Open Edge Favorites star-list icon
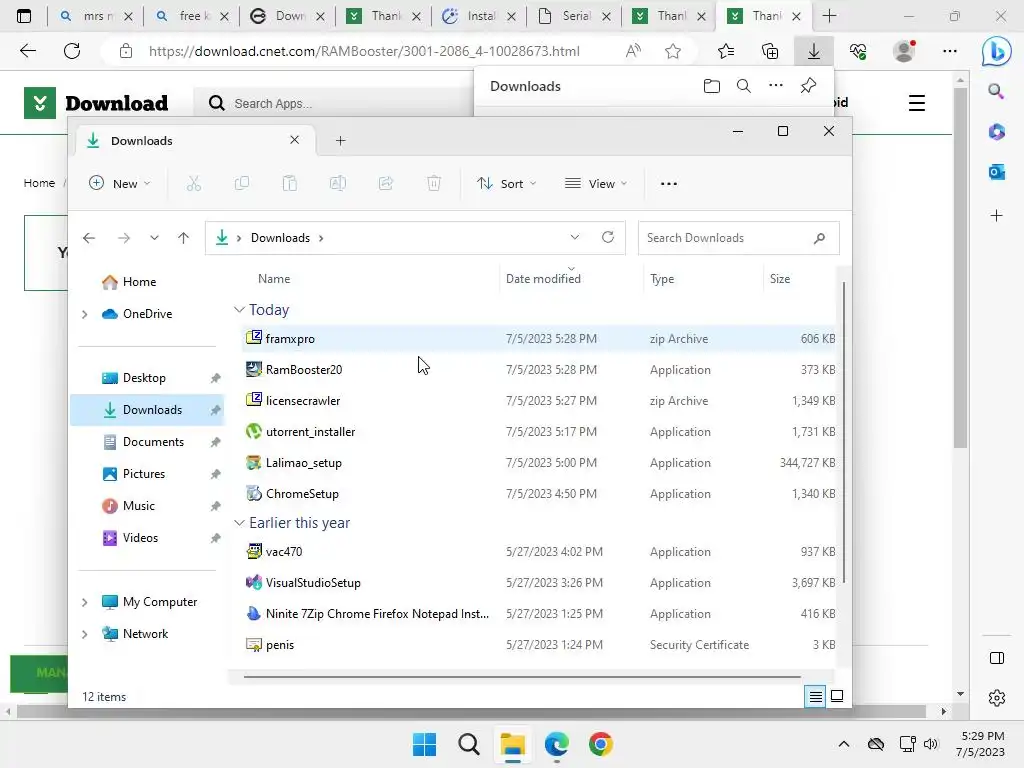1024x768 pixels. click(726, 51)
